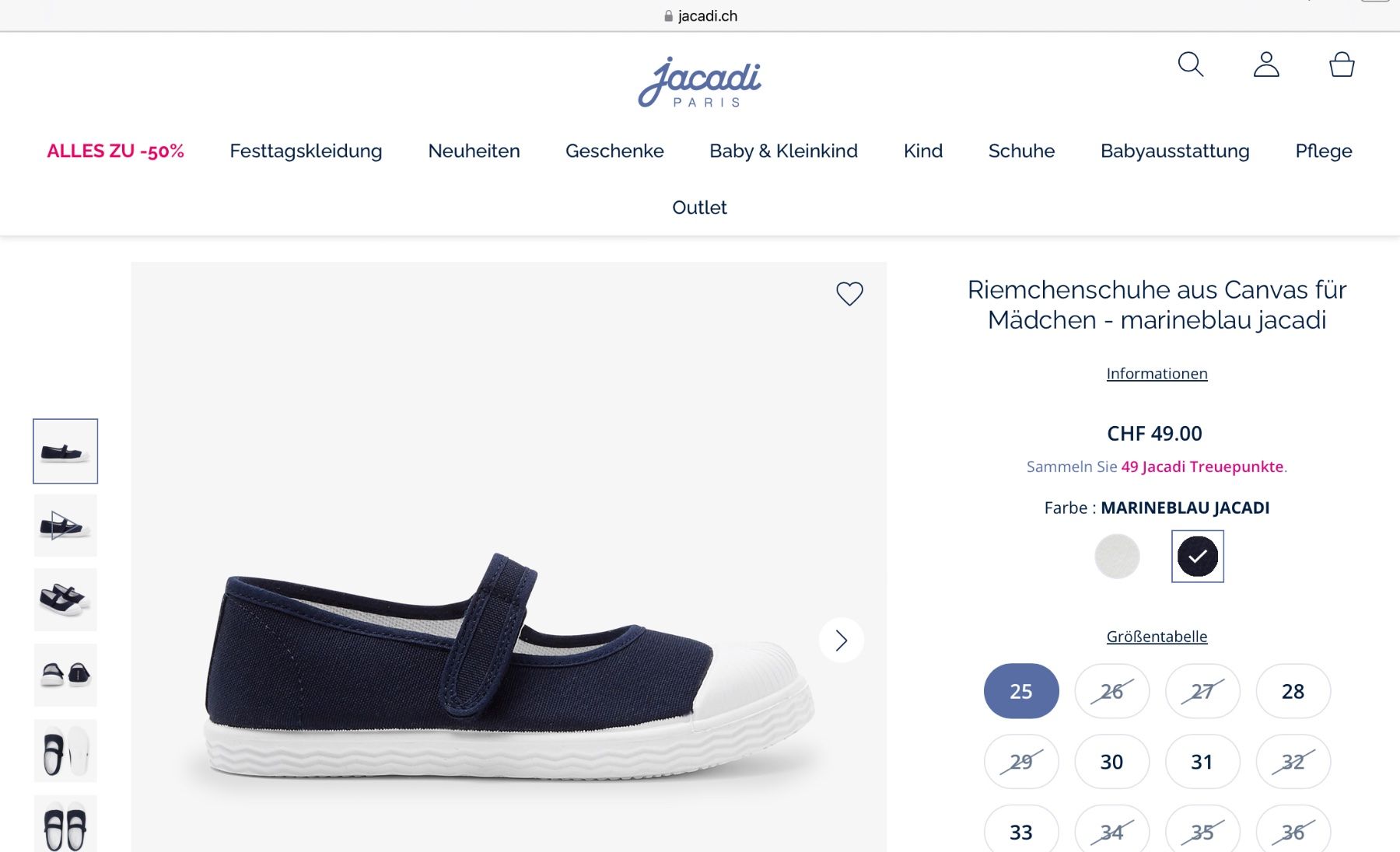This screenshot has width=1400, height=852.
Task: Open the shopping basket icon
Action: click(x=1342, y=65)
